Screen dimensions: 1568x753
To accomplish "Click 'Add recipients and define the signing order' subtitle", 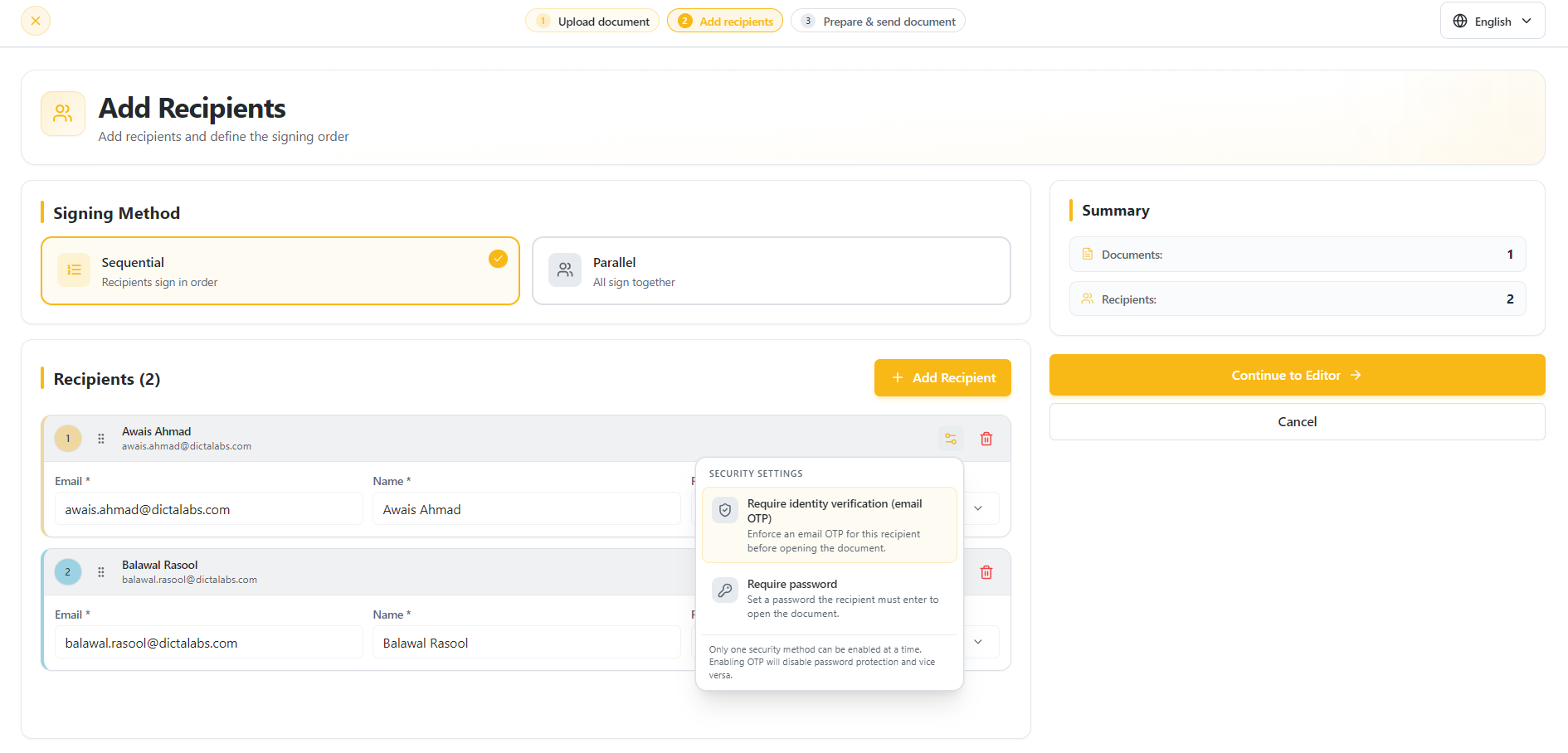I will 224,137.
